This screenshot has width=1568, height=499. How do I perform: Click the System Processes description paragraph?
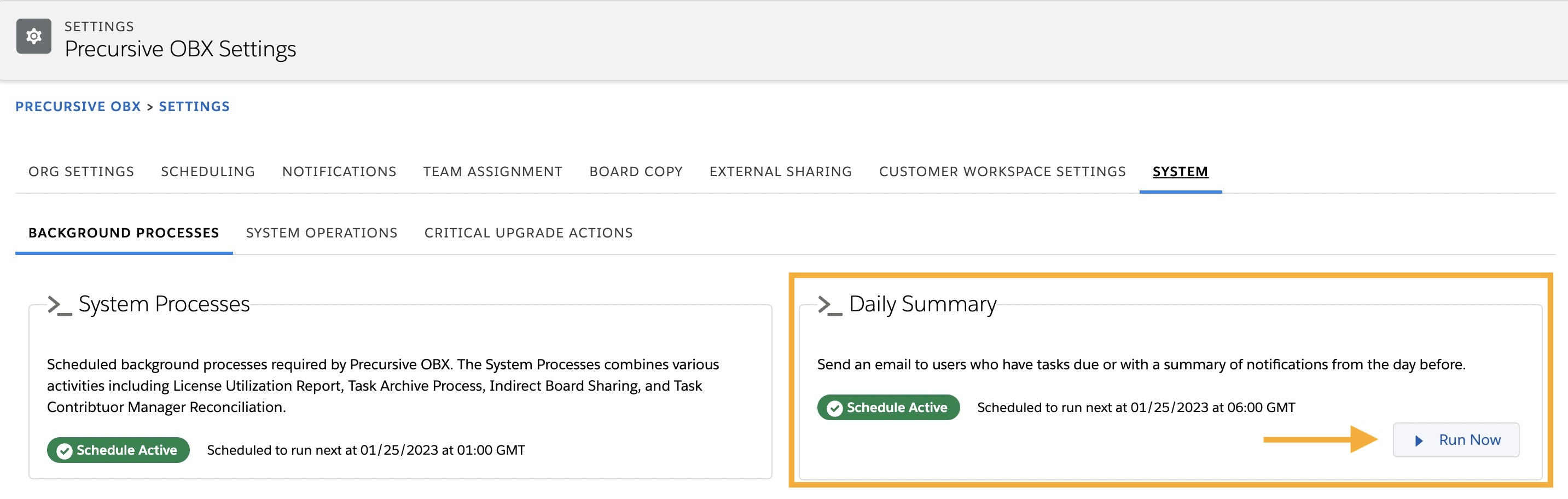[383, 386]
